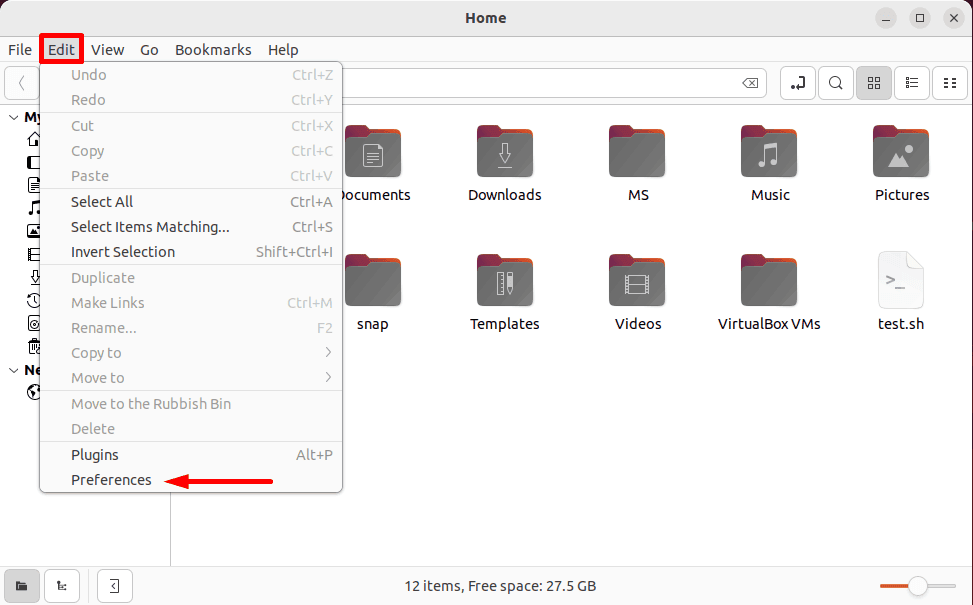Screen dimensions: 973x605
Task: Click the clear search text button
Action: pos(750,83)
